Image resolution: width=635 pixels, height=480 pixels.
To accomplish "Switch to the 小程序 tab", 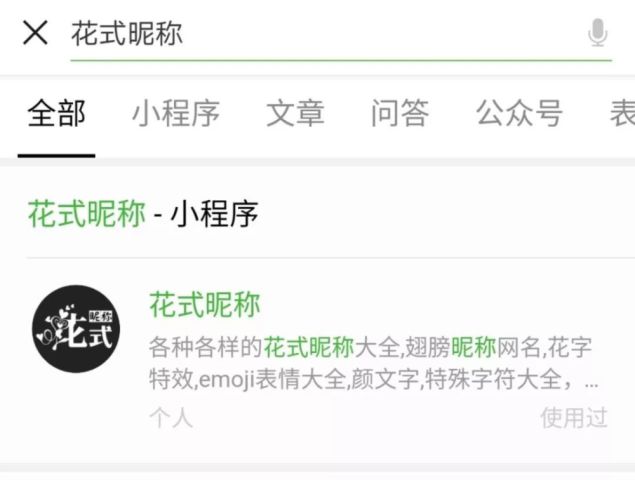I will tap(176, 114).
